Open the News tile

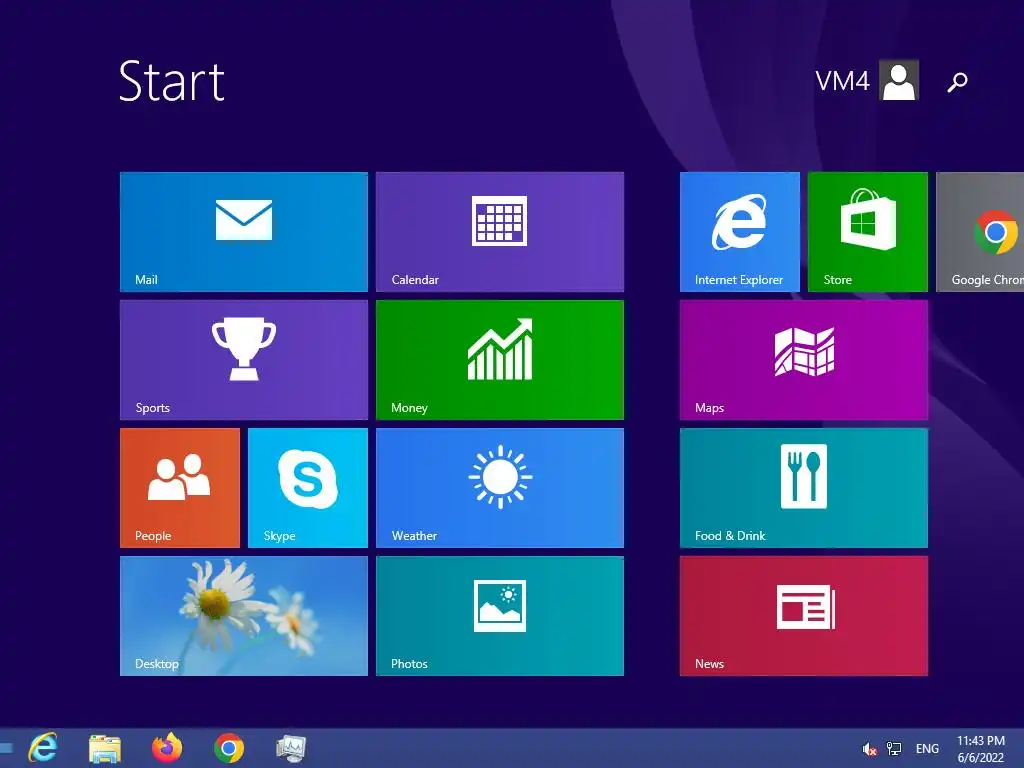(803, 616)
